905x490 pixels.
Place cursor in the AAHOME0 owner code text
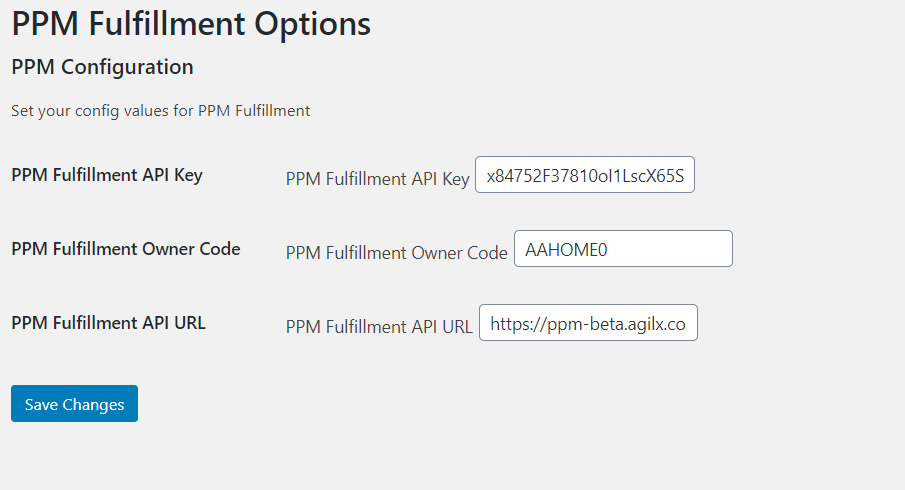pyautogui.click(x=566, y=249)
